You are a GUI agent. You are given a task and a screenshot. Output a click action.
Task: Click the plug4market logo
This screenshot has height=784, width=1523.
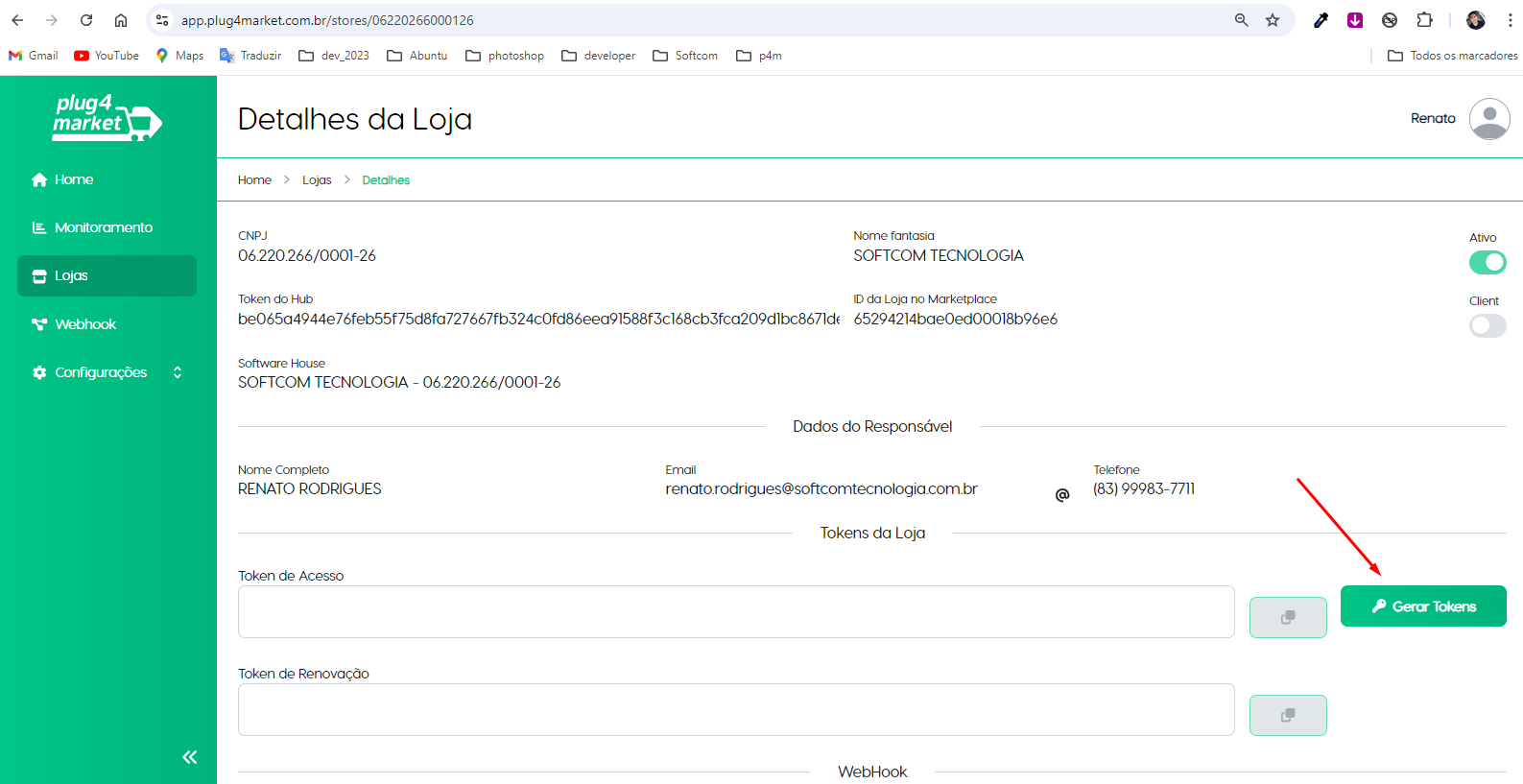point(107,118)
